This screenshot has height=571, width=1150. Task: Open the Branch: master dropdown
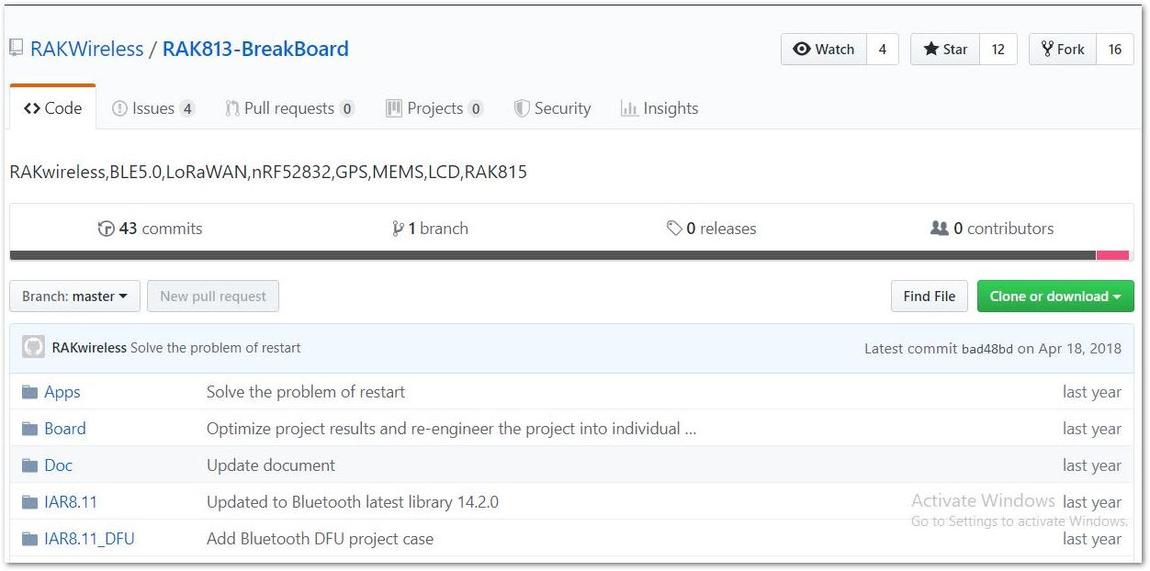tap(75, 296)
